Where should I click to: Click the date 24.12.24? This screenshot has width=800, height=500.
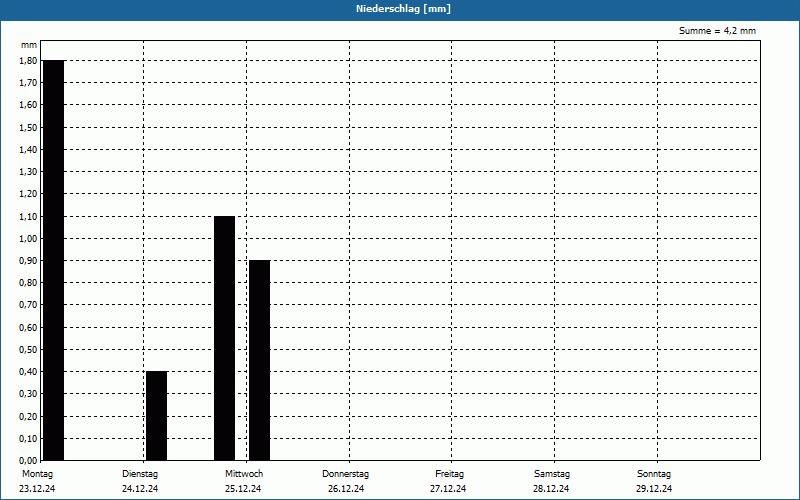(x=140, y=489)
